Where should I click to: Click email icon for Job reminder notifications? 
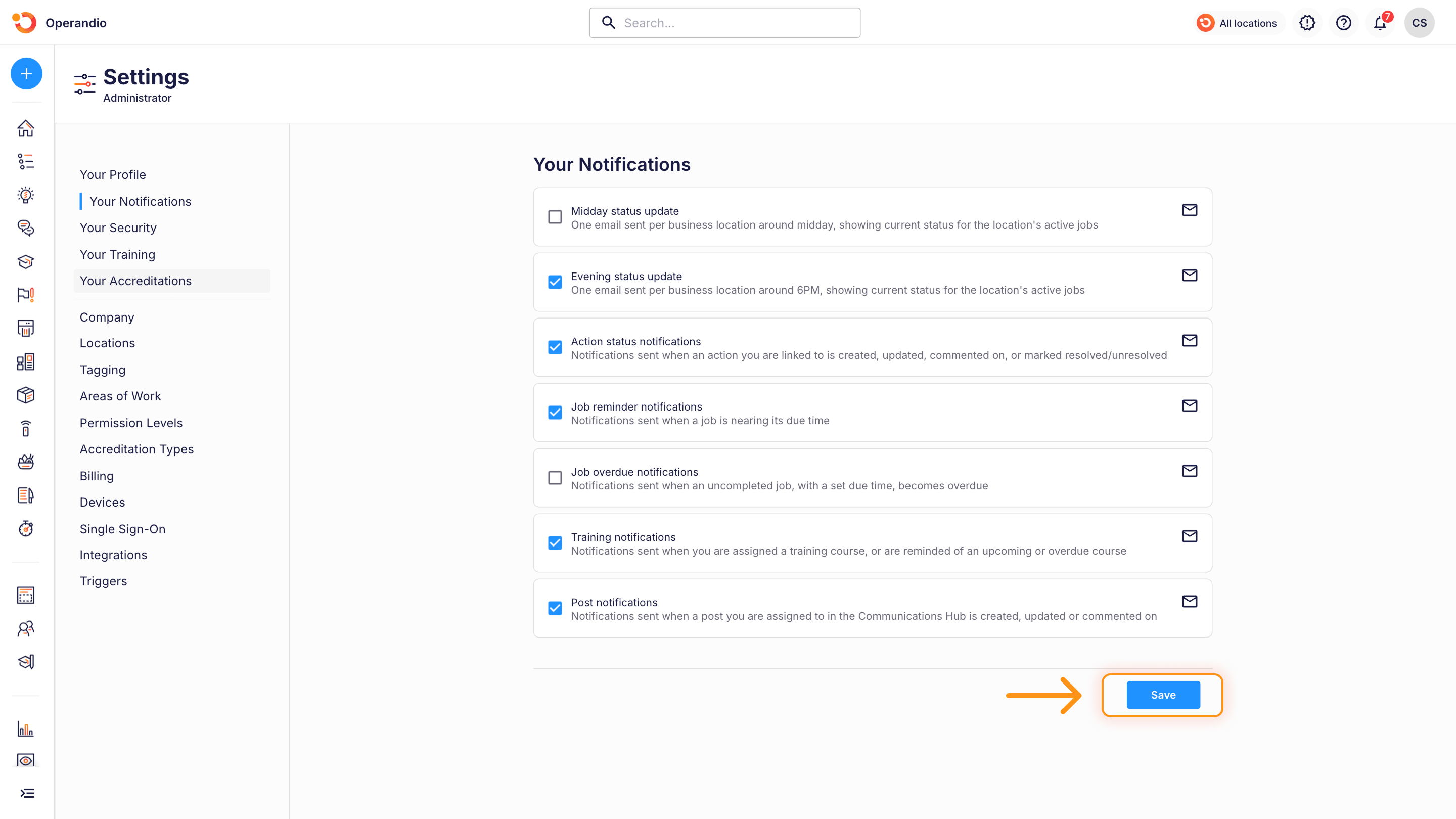tap(1190, 406)
